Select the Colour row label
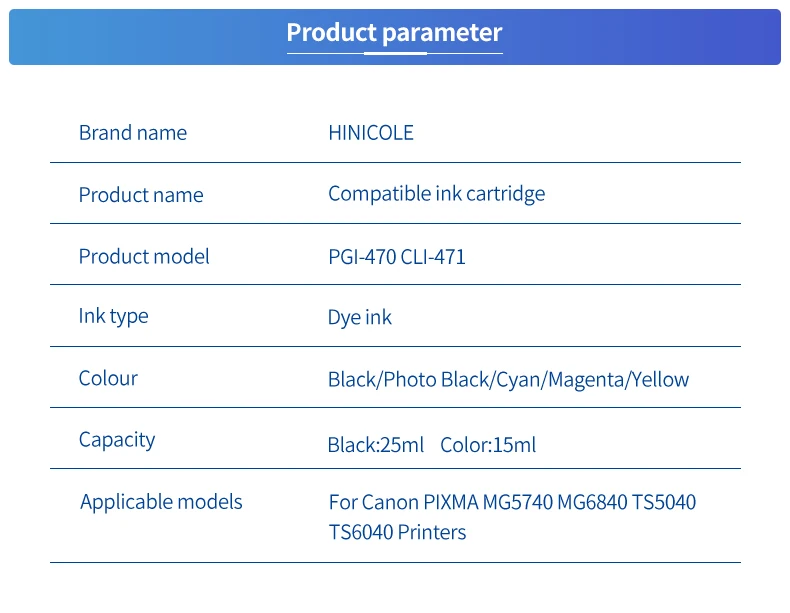The height and width of the screenshot is (613, 790). (108, 378)
